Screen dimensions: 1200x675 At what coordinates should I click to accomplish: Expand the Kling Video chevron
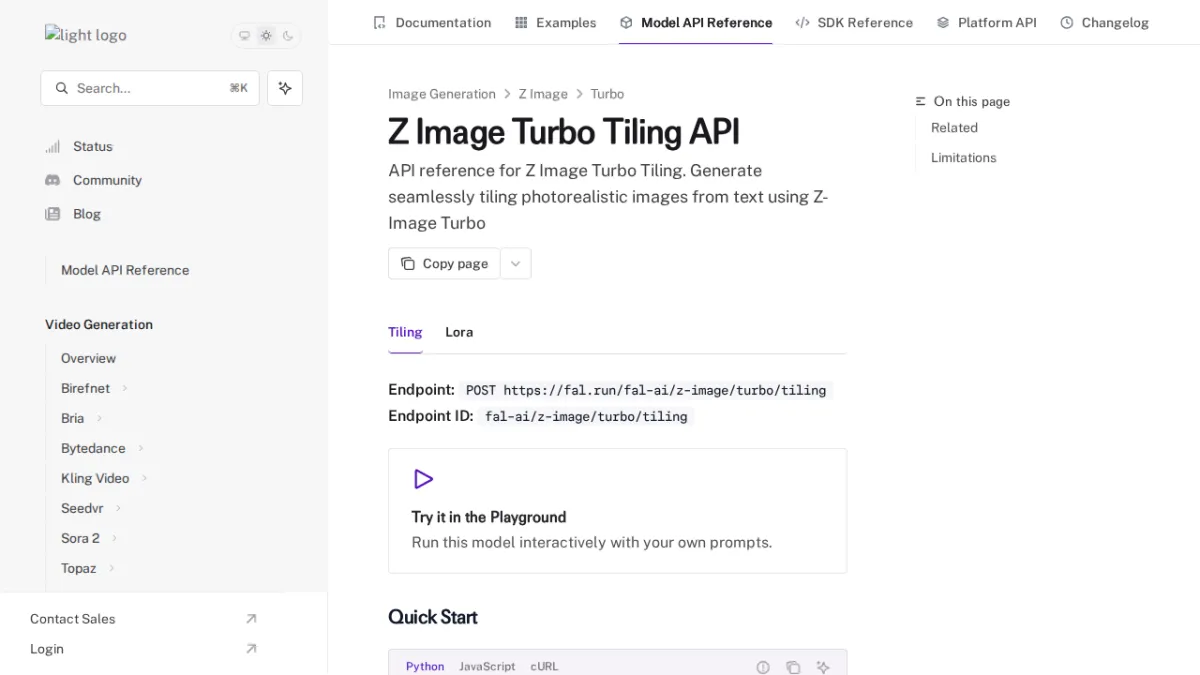click(x=144, y=478)
